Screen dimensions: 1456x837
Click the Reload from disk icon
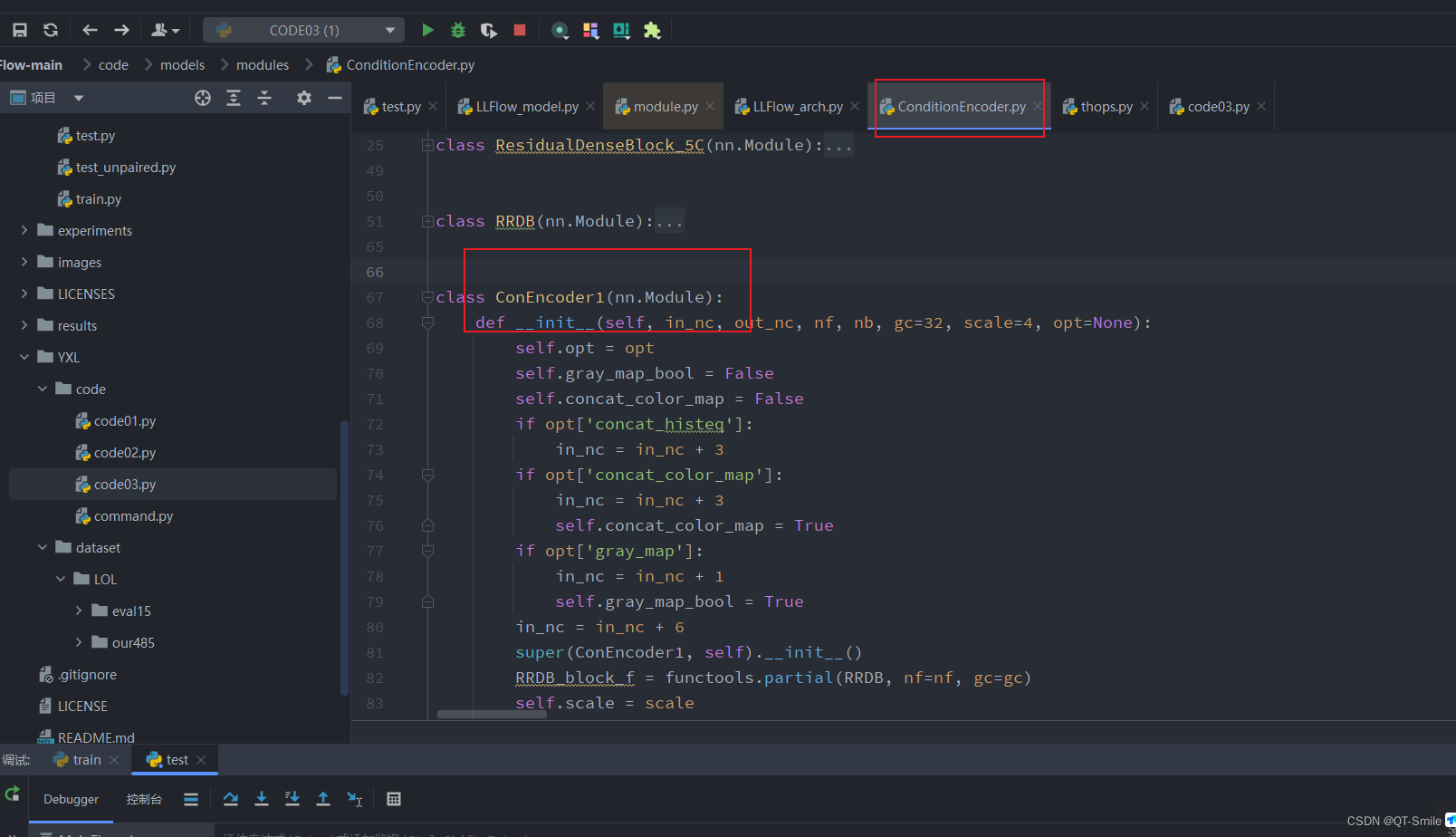point(51,30)
